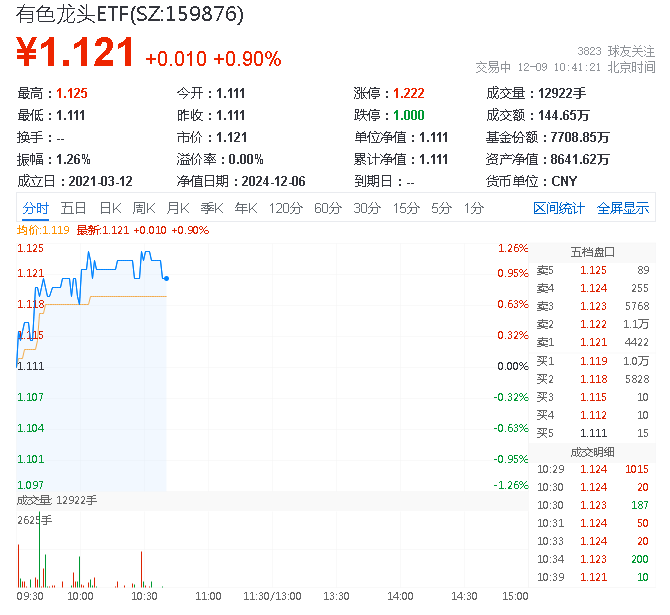Image resolution: width=670 pixels, height=615 pixels.
Task: Switch to the 5分 interval chart
Action: coord(441,208)
